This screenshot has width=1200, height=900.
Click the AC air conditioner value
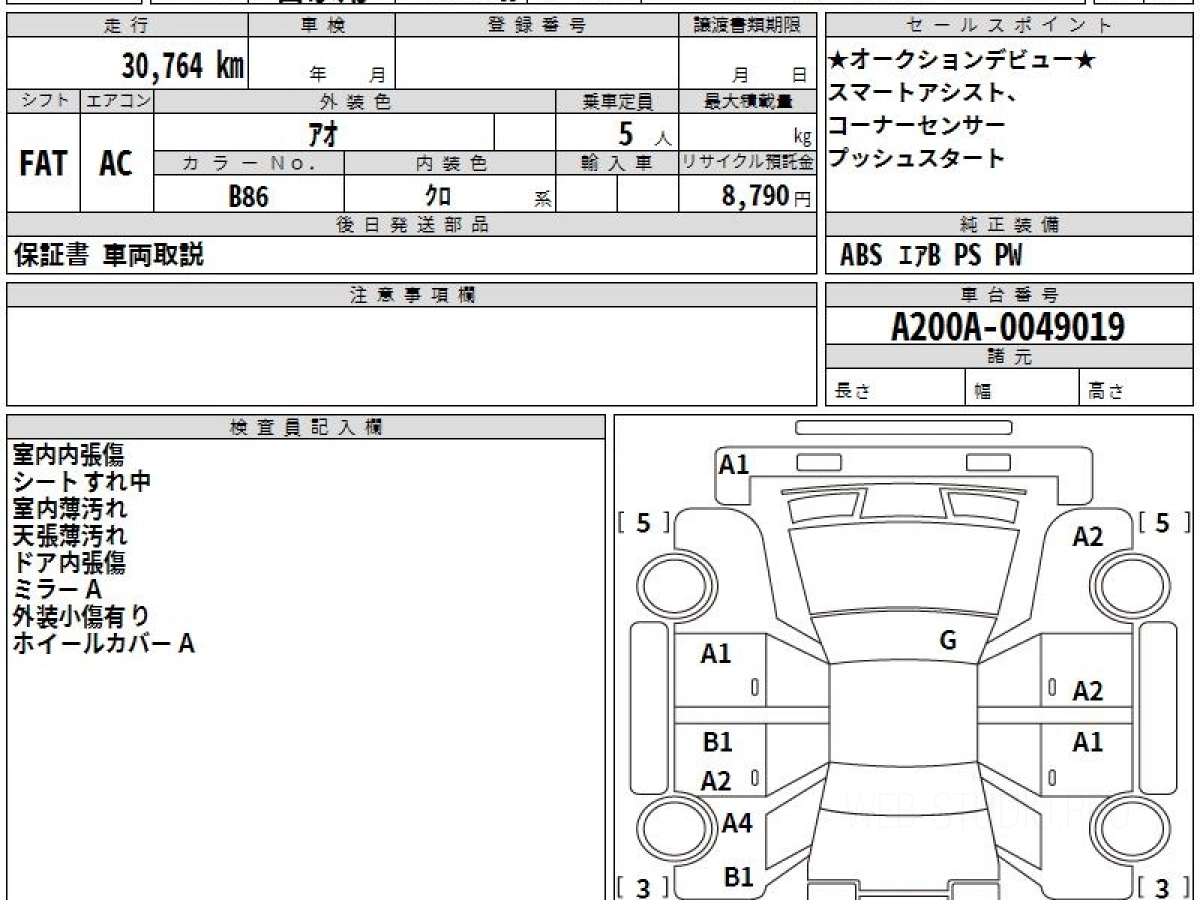click(117, 163)
